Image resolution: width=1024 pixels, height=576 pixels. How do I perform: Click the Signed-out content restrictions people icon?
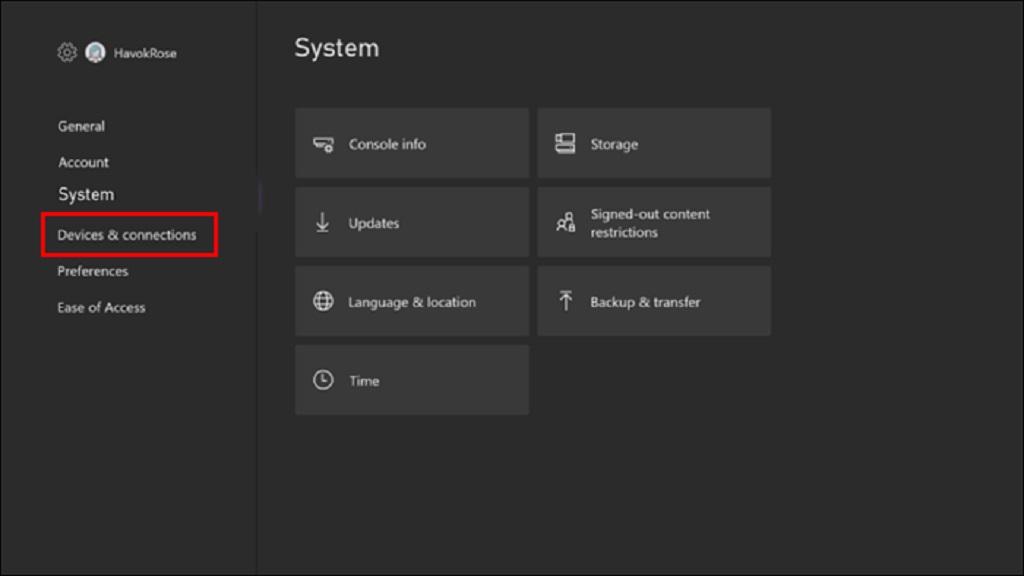click(566, 223)
